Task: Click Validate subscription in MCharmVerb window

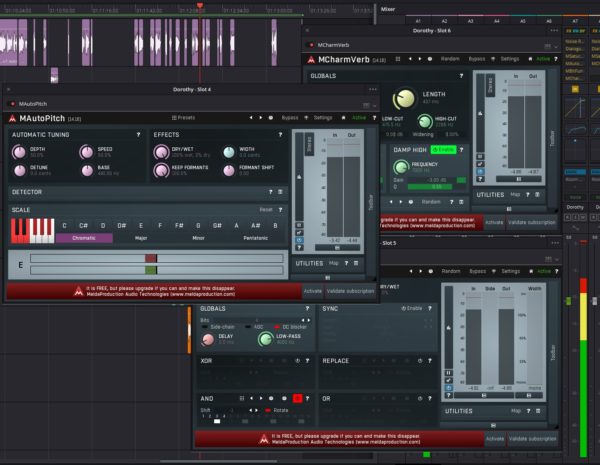Action: (532, 222)
